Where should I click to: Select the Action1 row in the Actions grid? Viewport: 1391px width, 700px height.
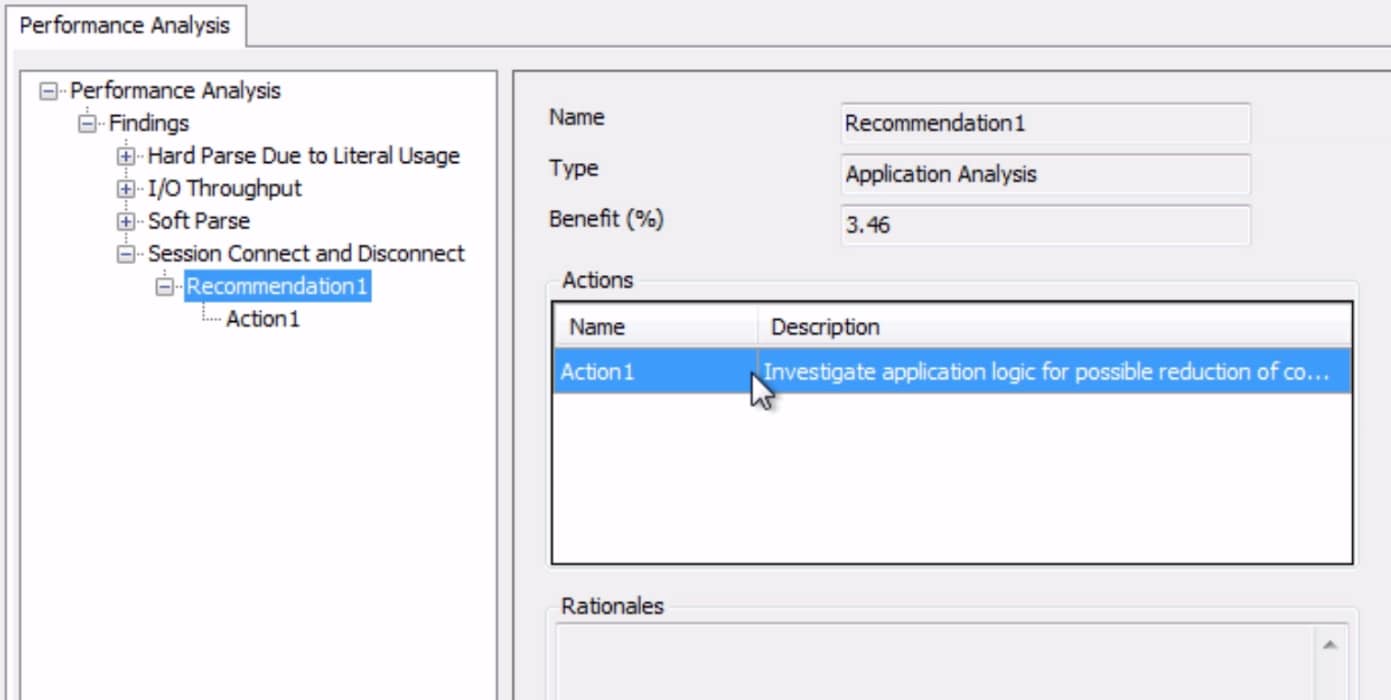[x=650, y=371]
